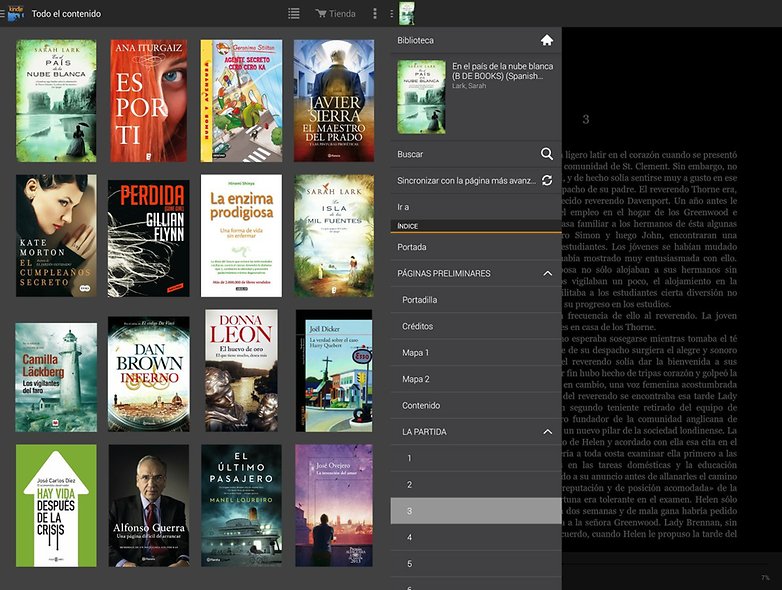The height and width of the screenshot is (590, 782).
Task: Open Alfonso Guerra book cover
Action: (149, 506)
